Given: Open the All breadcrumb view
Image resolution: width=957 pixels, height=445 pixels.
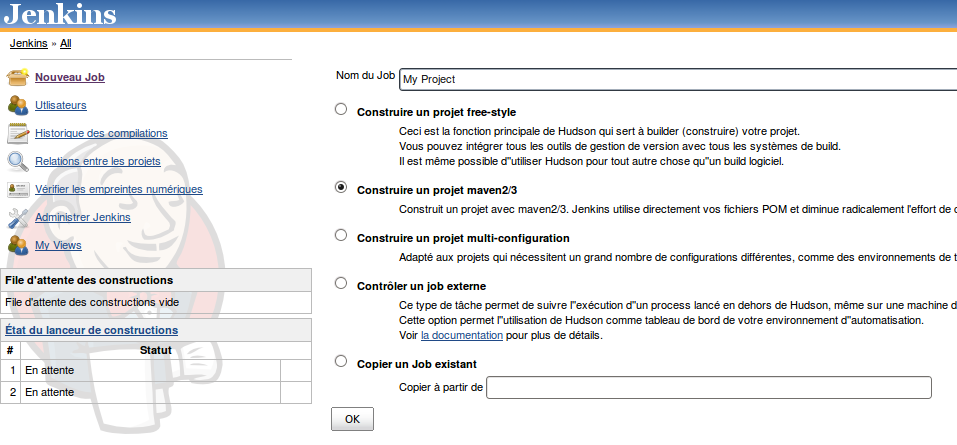Looking at the screenshot, I should pos(65,44).
